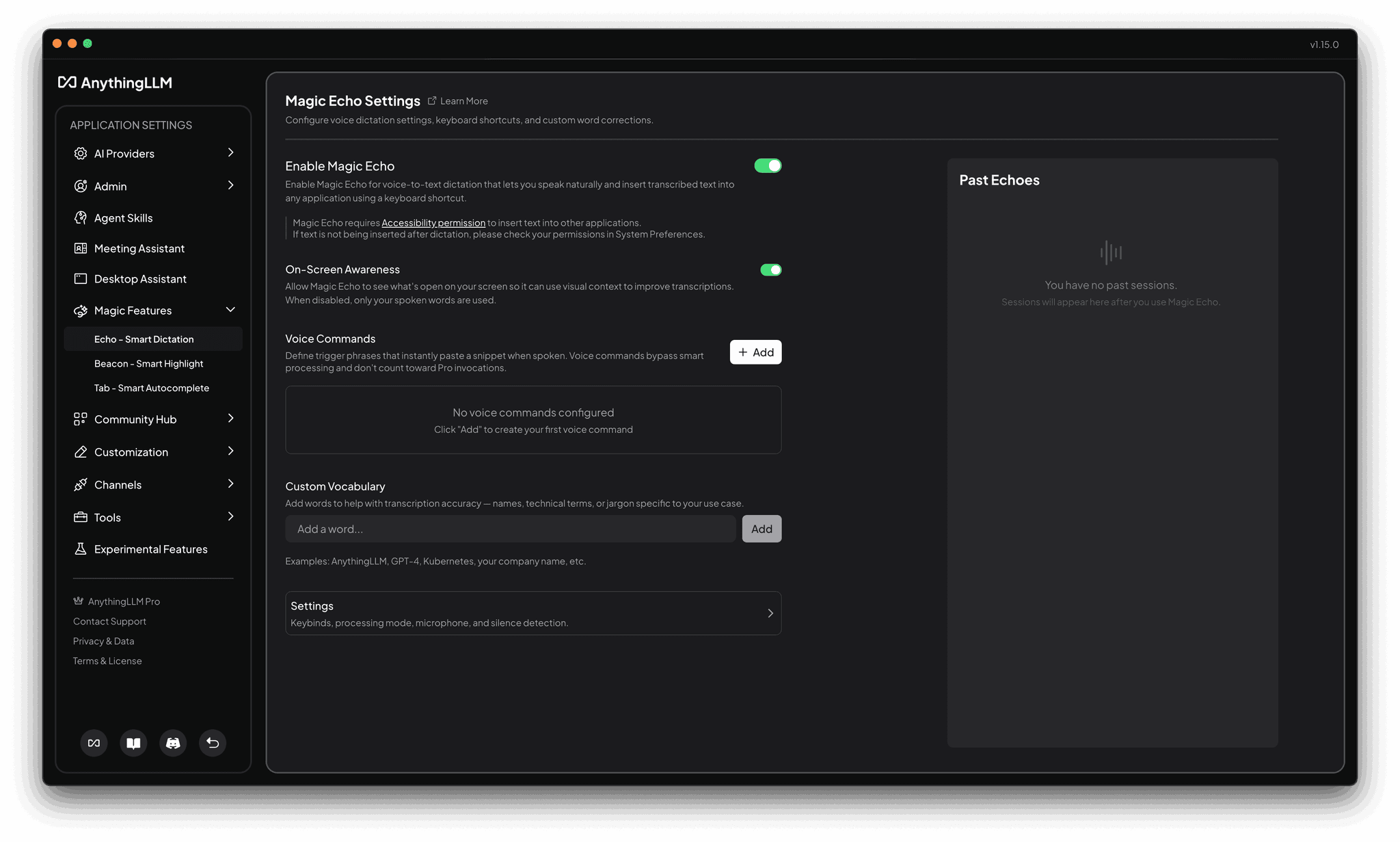Click the Channels plug icon
1400x842 pixels.
[80, 484]
